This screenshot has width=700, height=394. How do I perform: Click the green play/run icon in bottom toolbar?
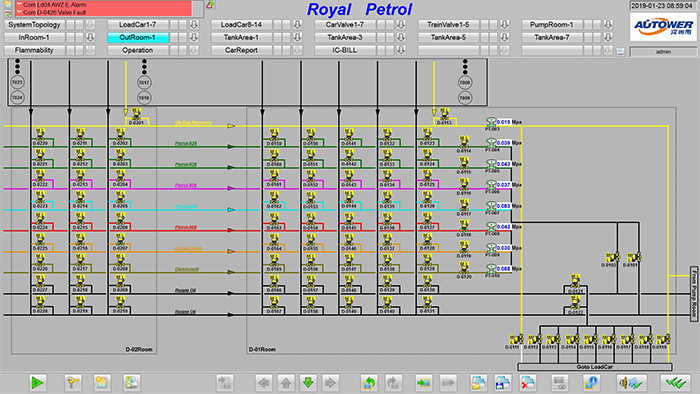click(x=37, y=382)
